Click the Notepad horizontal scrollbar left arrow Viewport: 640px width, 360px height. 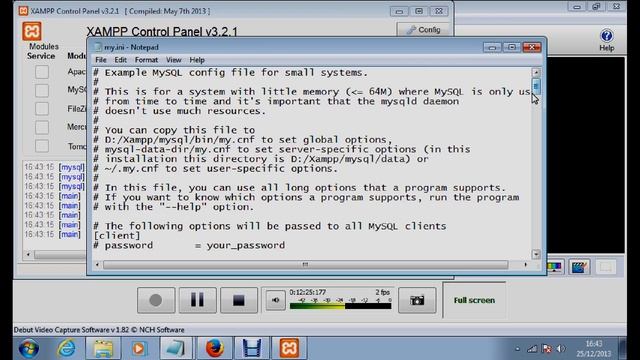click(x=97, y=264)
